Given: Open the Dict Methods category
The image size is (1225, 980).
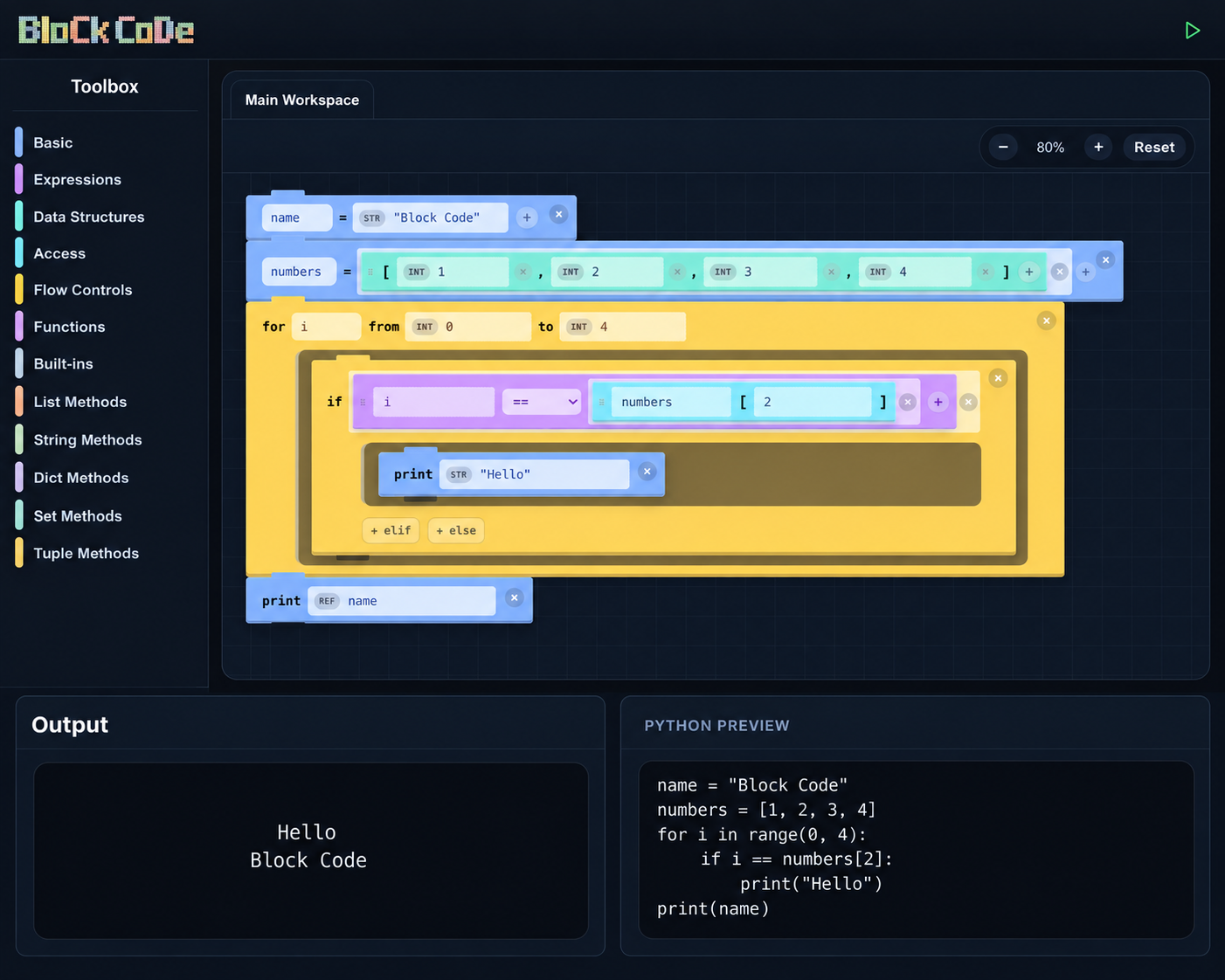Looking at the screenshot, I should point(80,478).
